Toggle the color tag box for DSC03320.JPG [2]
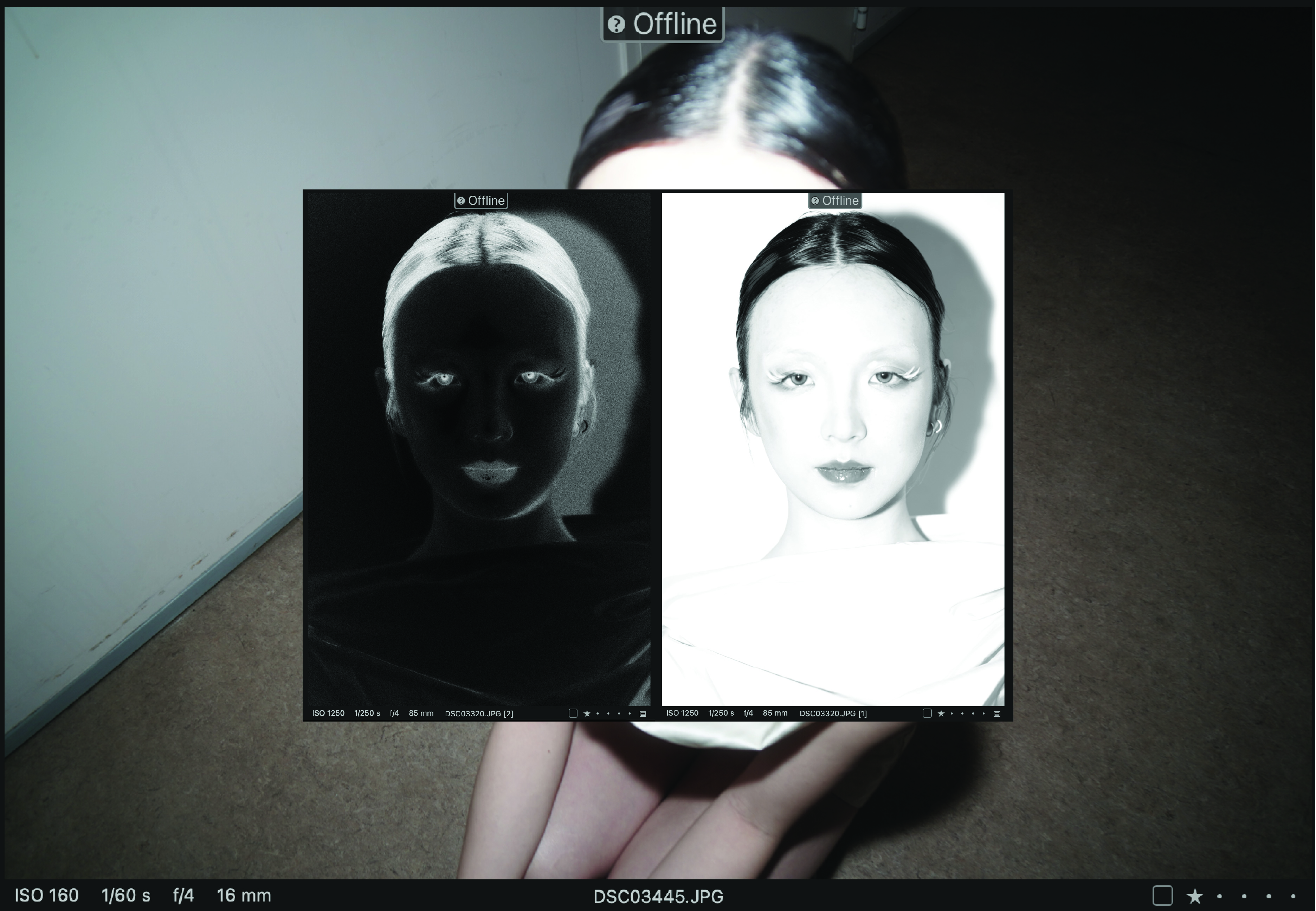 (x=573, y=713)
